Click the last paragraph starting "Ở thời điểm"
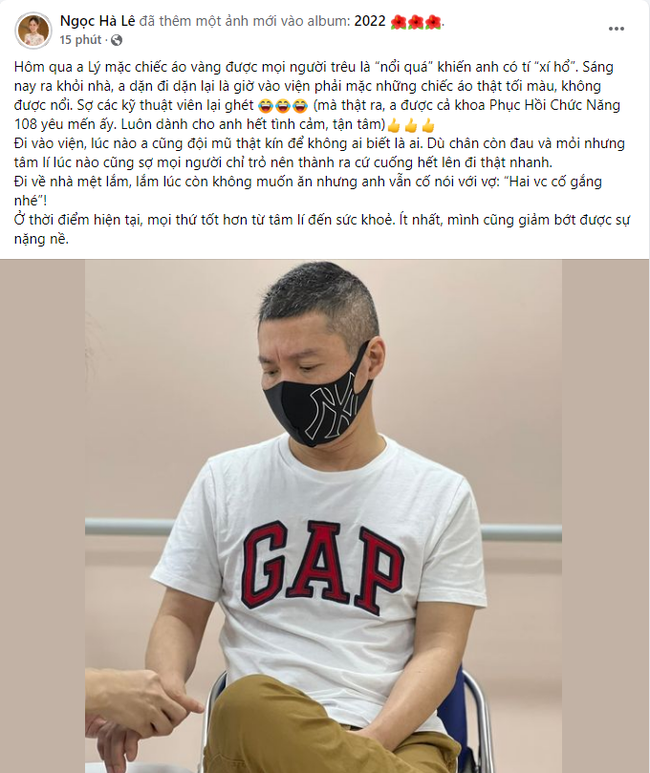The width and height of the screenshot is (650, 773). 322,229
